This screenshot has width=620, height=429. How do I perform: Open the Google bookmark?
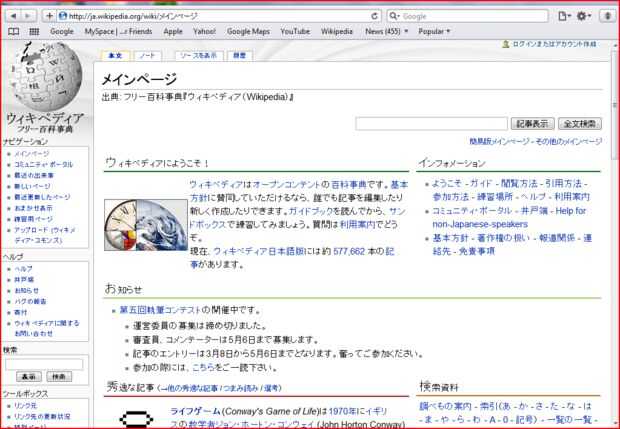[62, 31]
